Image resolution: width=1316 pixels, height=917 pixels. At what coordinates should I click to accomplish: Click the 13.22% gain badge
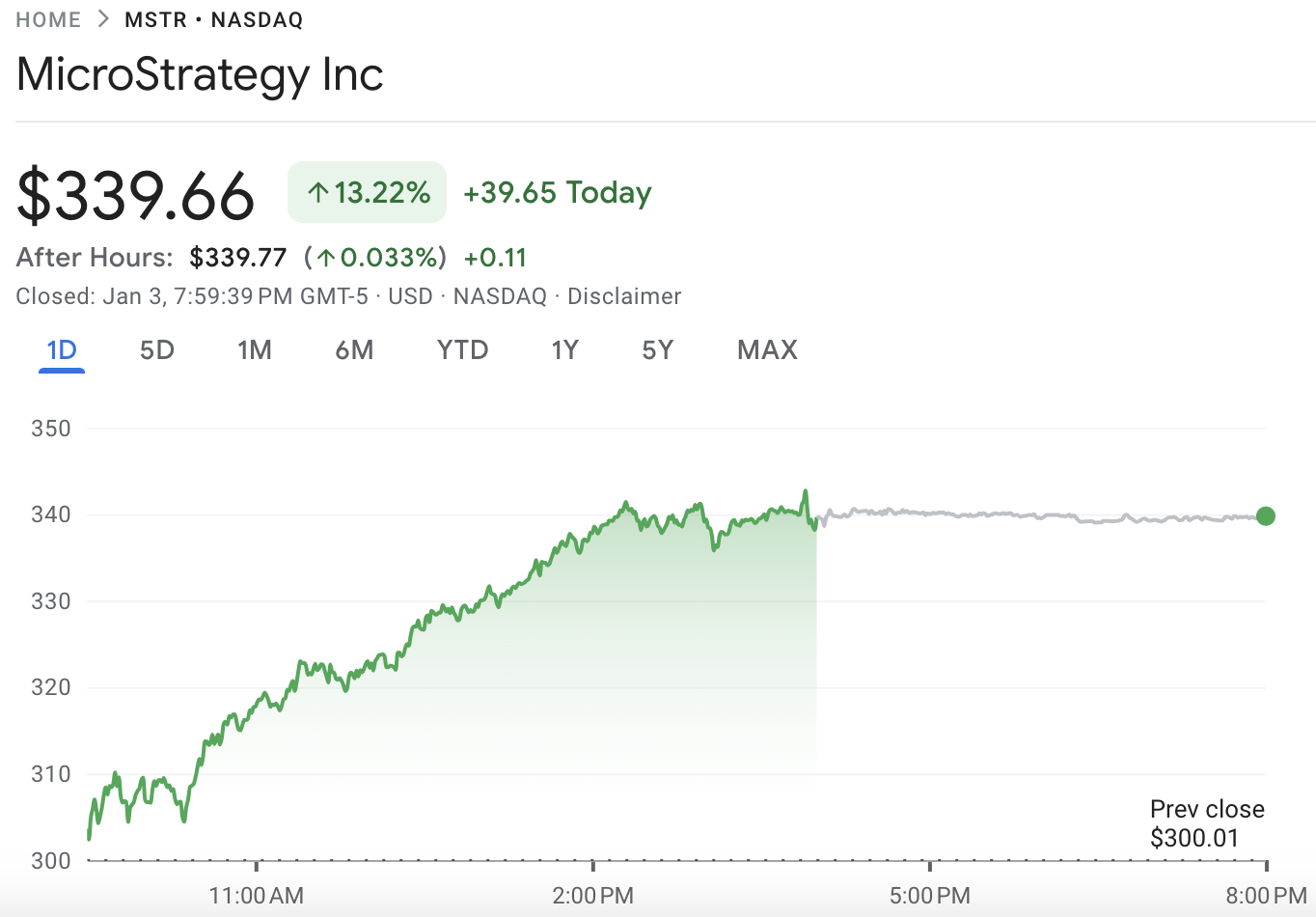(368, 193)
